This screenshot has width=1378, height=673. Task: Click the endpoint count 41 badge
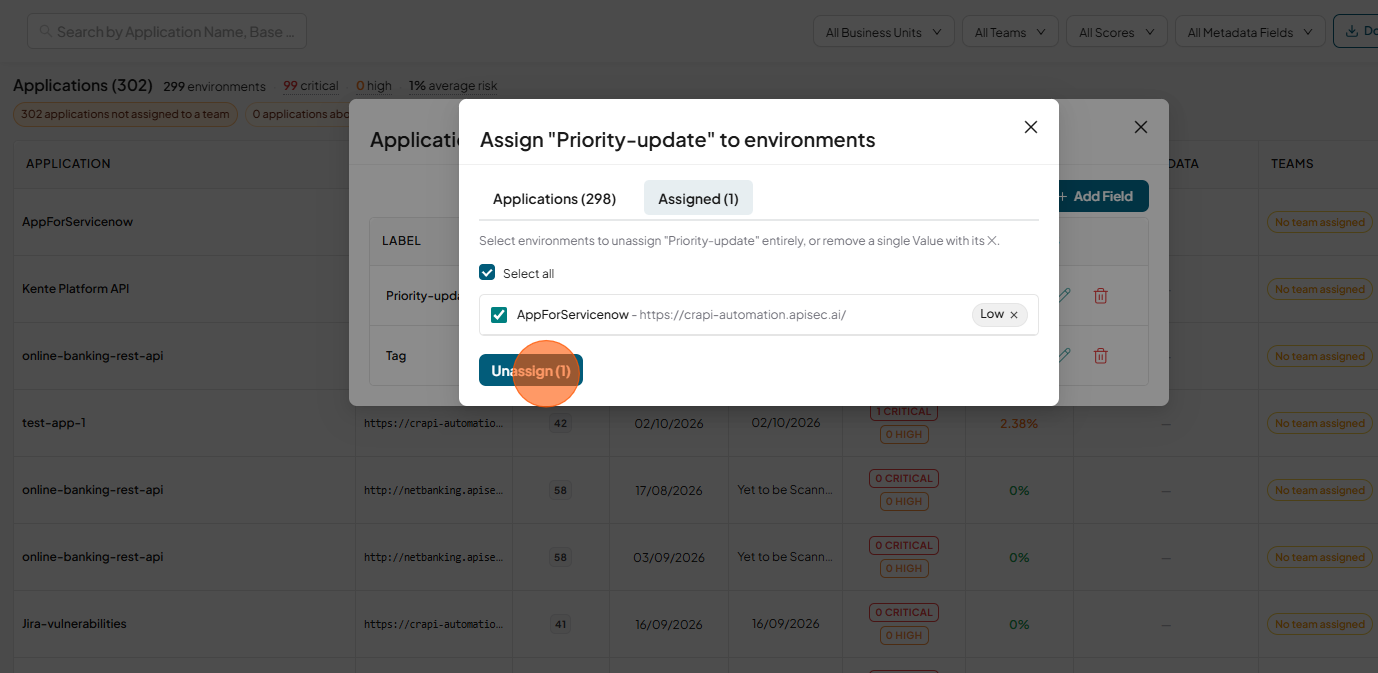click(x=561, y=625)
